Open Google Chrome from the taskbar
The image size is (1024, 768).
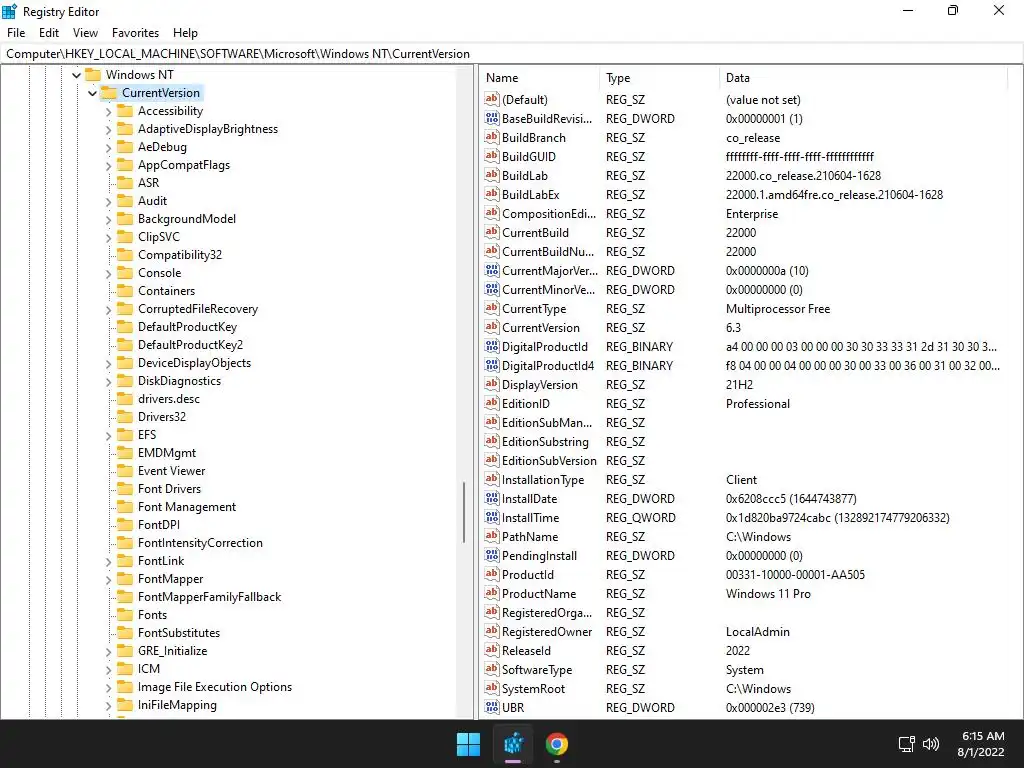(x=556, y=744)
